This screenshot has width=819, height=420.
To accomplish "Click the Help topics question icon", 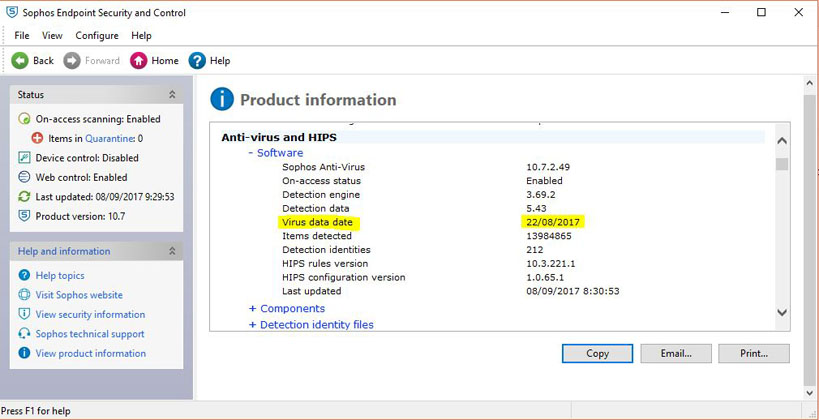I will pyautogui.click(x=24, y=275).
